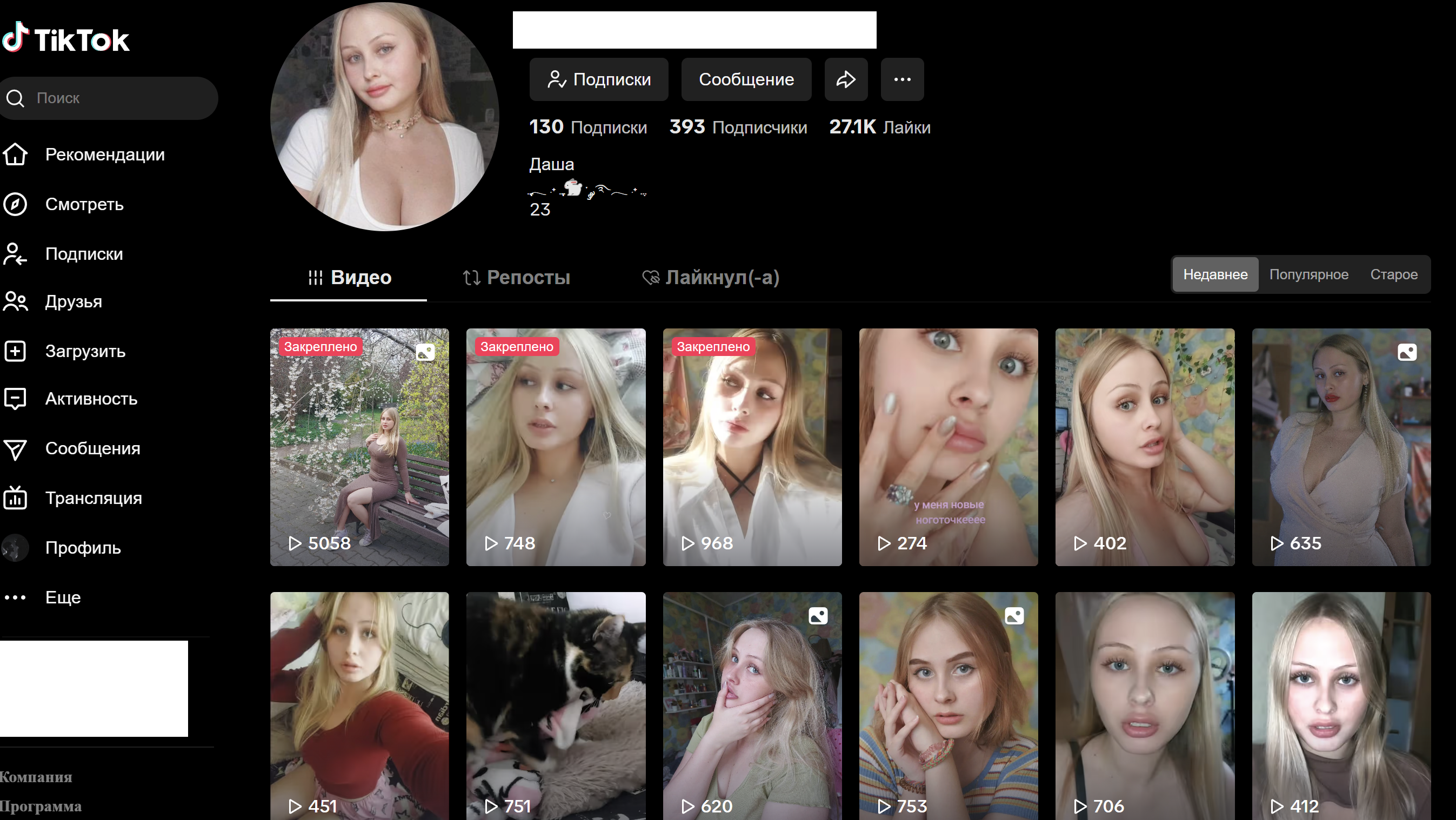This screenshot has height=820, width=1456.
Task: Click the TikTok logo
Action: click(65, 37)
